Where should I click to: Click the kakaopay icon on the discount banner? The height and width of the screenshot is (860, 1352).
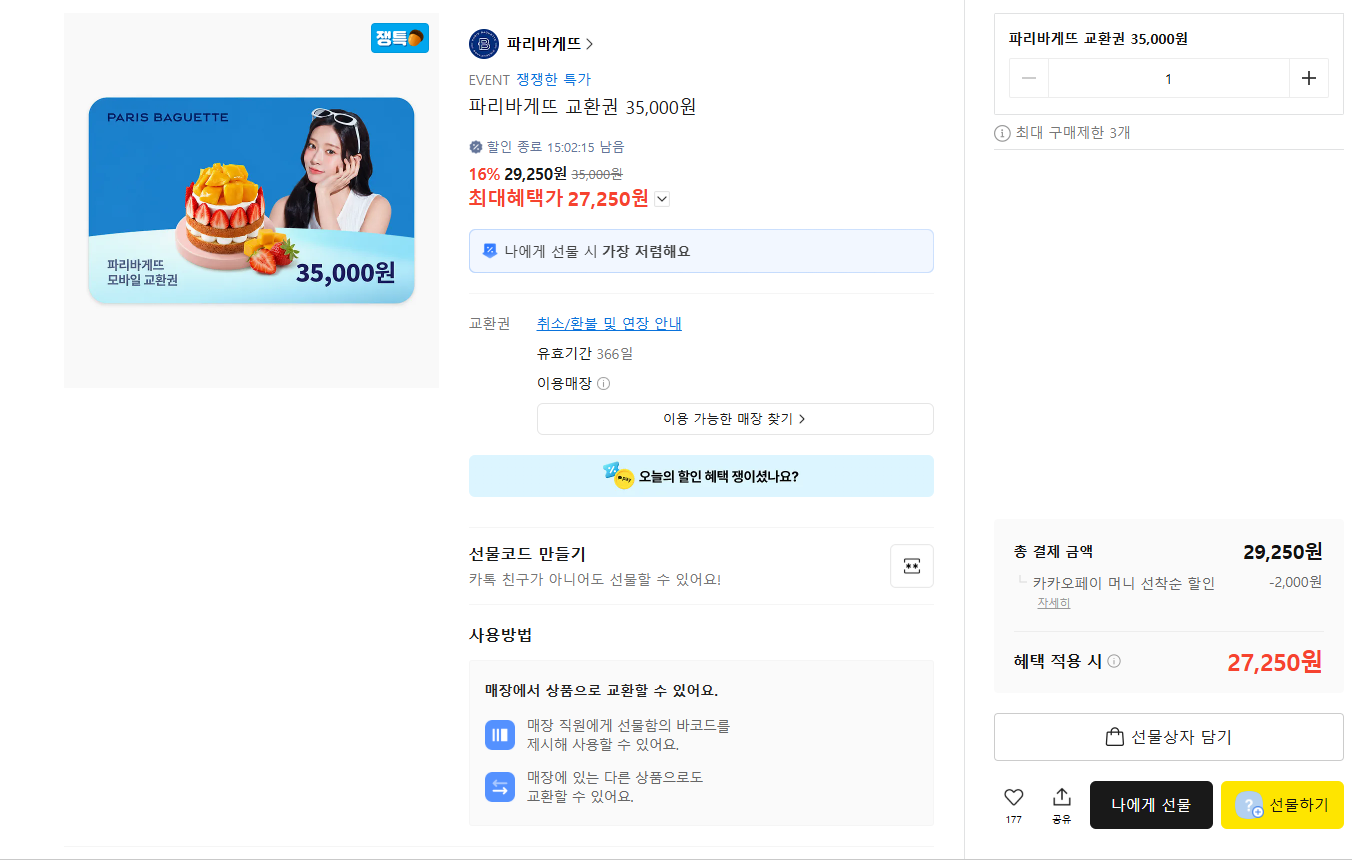click(x=619, y=475)
